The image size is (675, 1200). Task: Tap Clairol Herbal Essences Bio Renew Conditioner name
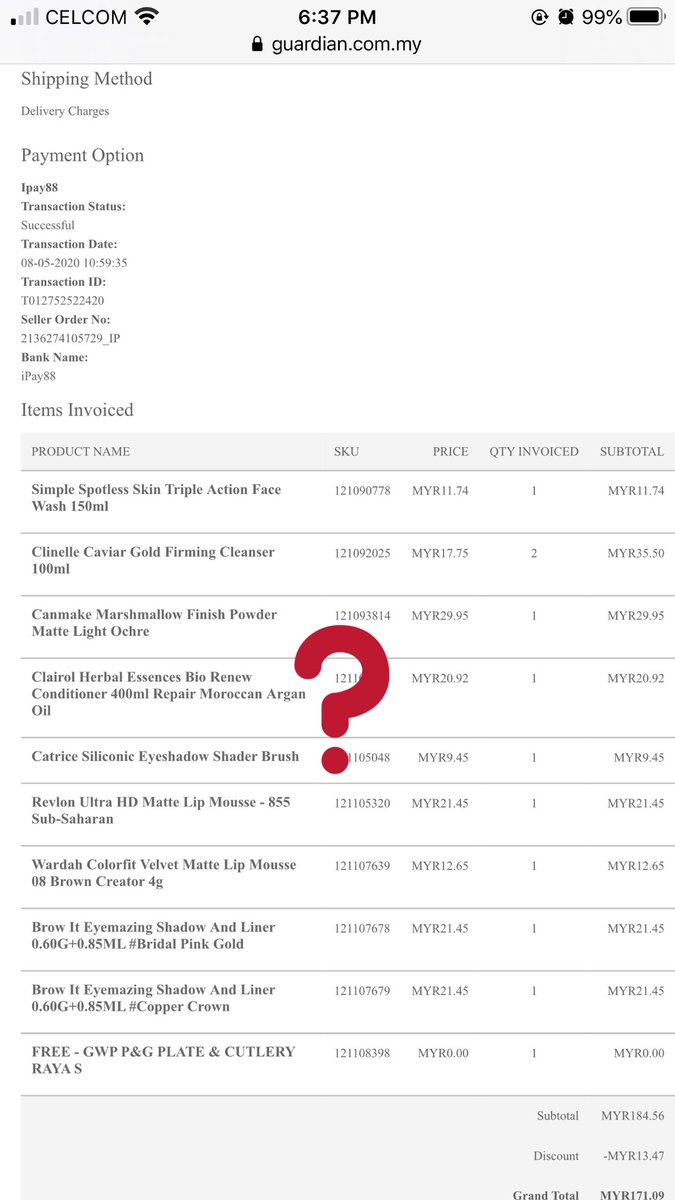[168, 694]
